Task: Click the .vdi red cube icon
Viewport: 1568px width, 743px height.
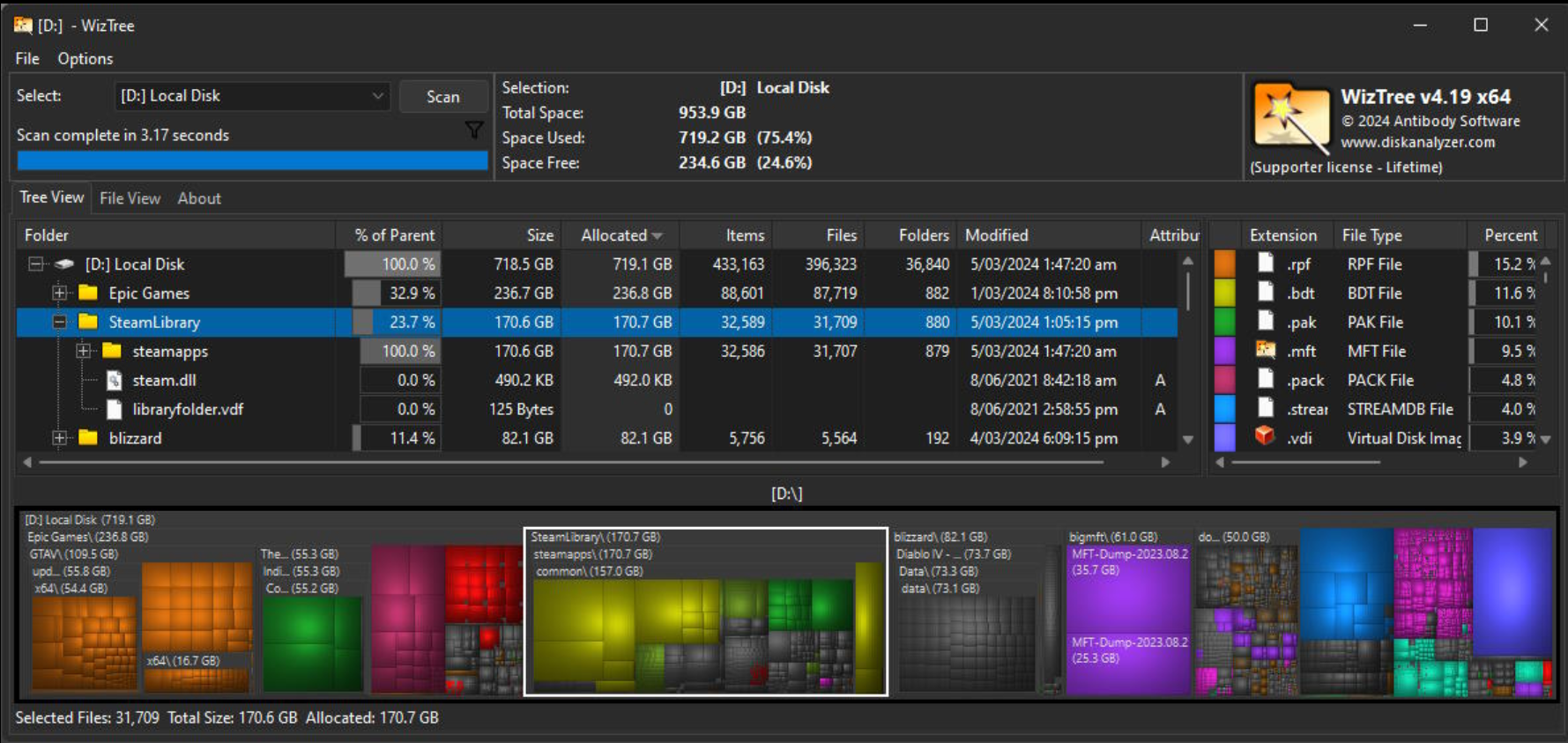Action: (1266, 436)
